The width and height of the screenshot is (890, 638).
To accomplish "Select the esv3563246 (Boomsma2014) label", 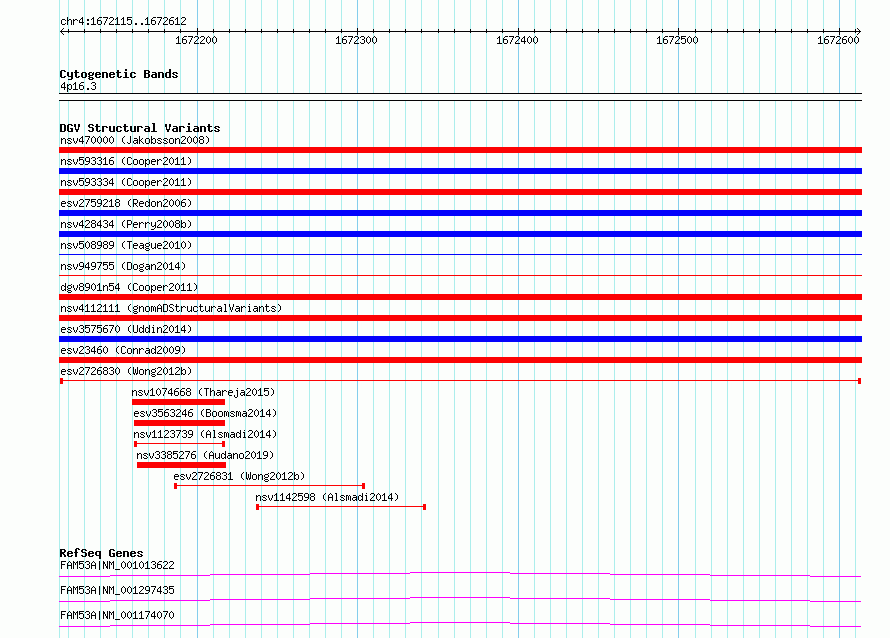I will click(x=205, y=413).
